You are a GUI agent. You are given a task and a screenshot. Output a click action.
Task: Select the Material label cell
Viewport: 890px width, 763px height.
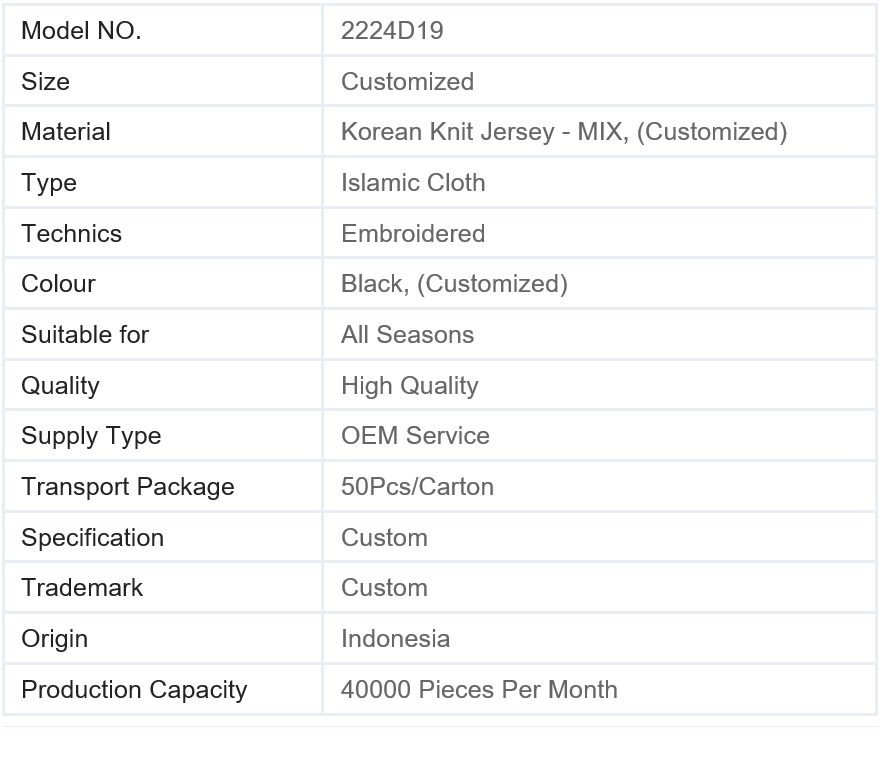pyautogui.click(x=163, y=132)
